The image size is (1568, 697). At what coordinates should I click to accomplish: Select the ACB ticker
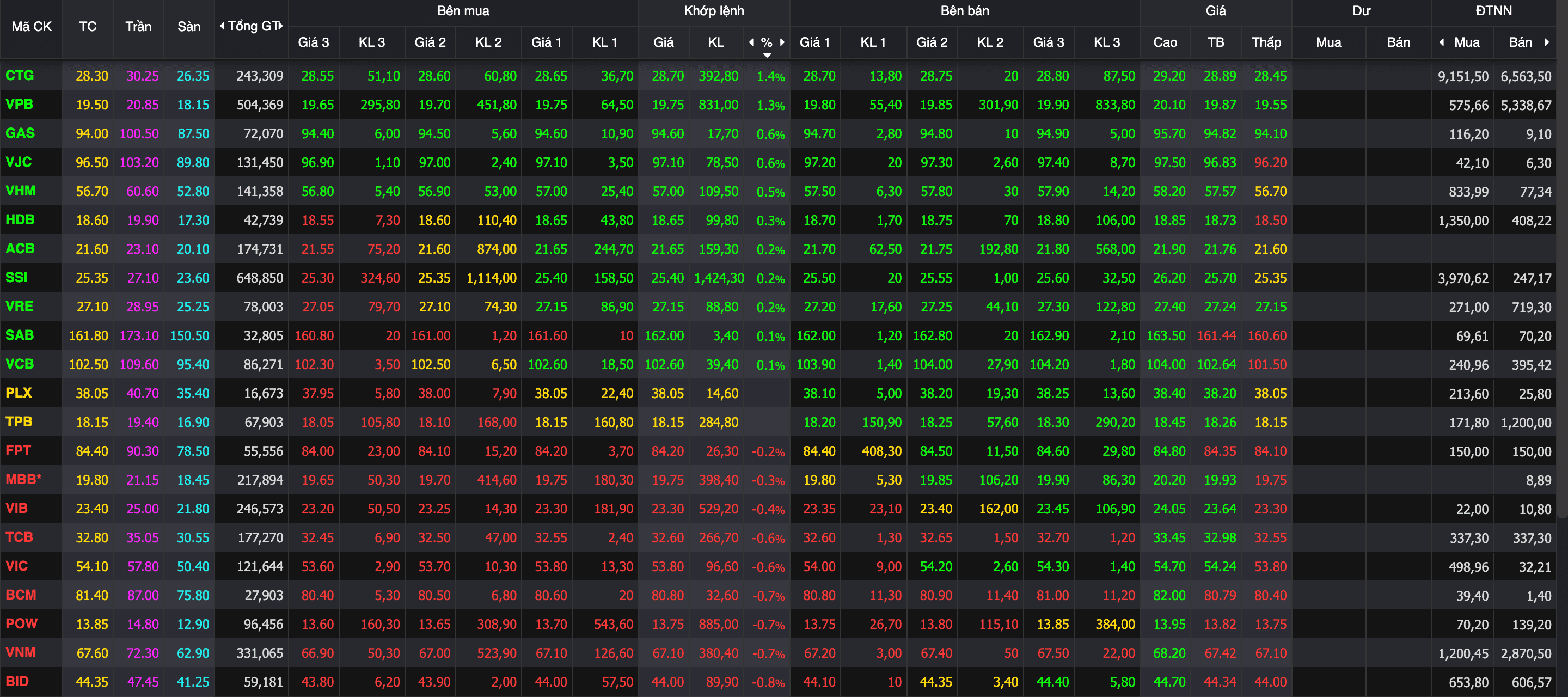(20, 248)
